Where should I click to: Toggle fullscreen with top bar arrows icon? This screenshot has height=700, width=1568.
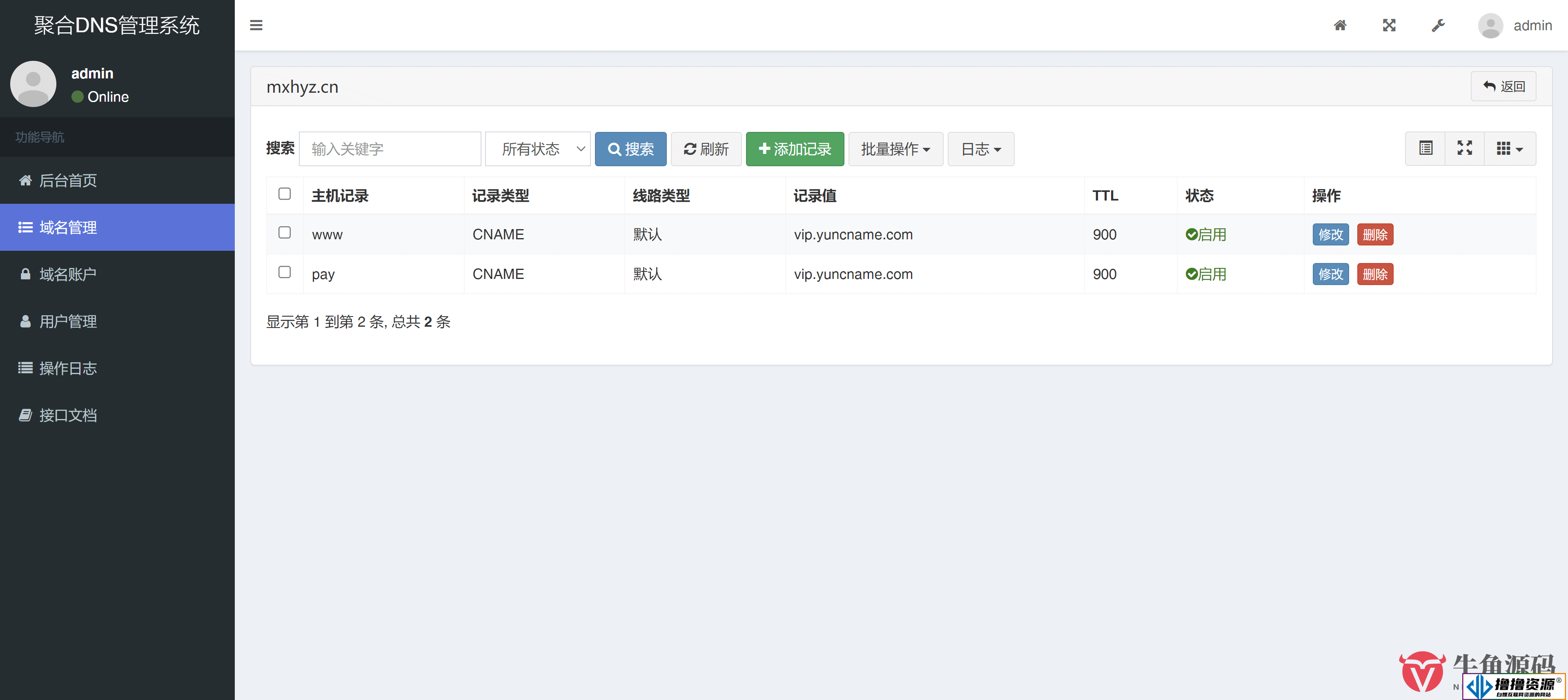[x=1389, y=25]
